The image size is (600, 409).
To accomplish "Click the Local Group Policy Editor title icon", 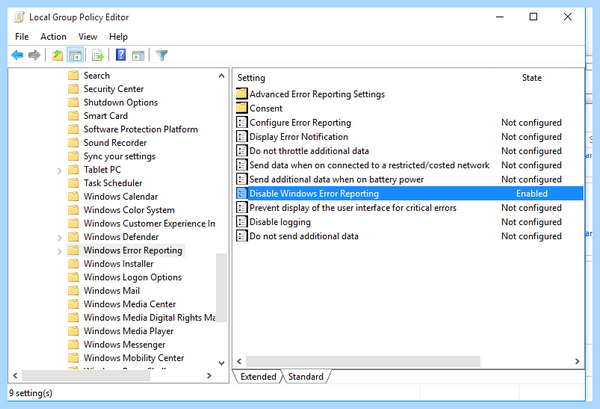I will point(20,17).
